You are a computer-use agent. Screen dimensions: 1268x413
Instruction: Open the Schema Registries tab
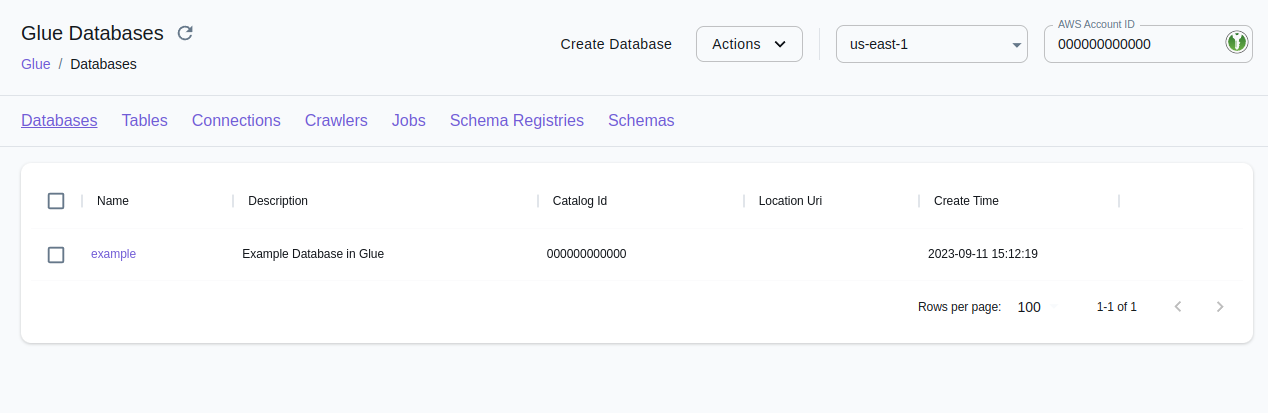pyautogui.click(x=516, y=121)
